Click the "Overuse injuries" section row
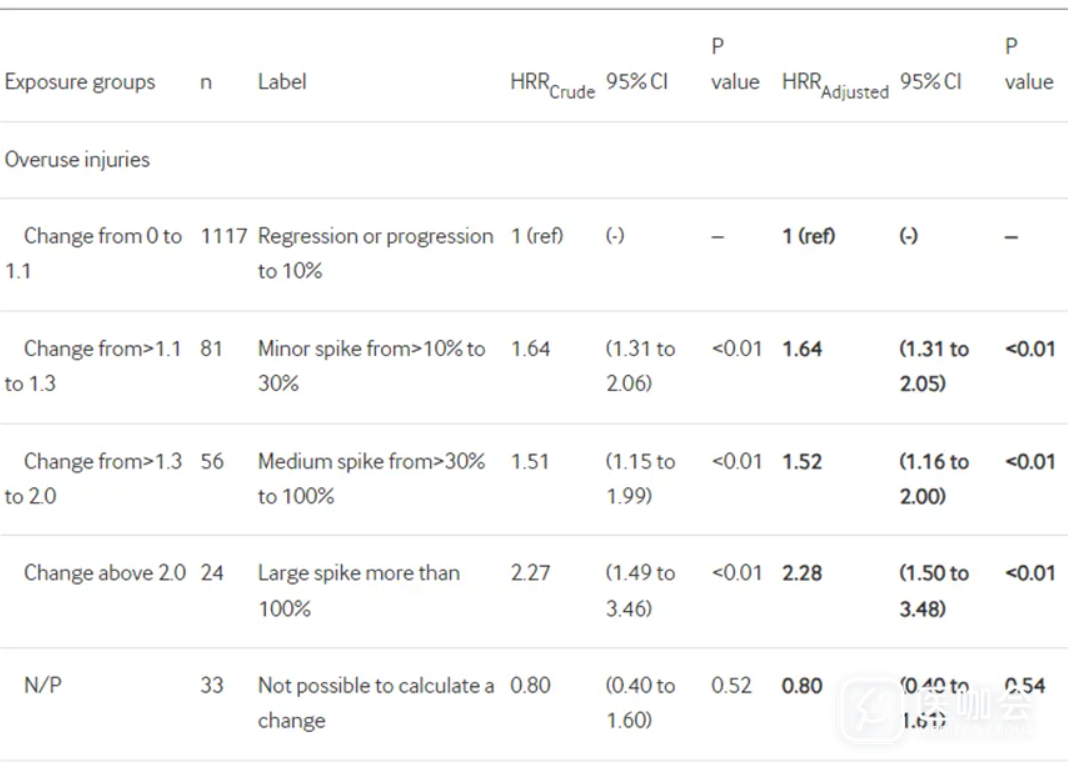Image resolution: width=1068 pixels, height=768 pixels. pos(77,160)
